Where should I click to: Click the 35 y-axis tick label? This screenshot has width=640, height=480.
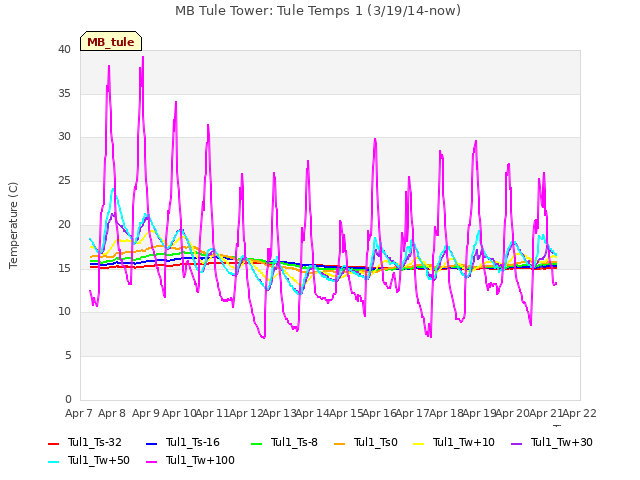[x=64, y=93]
